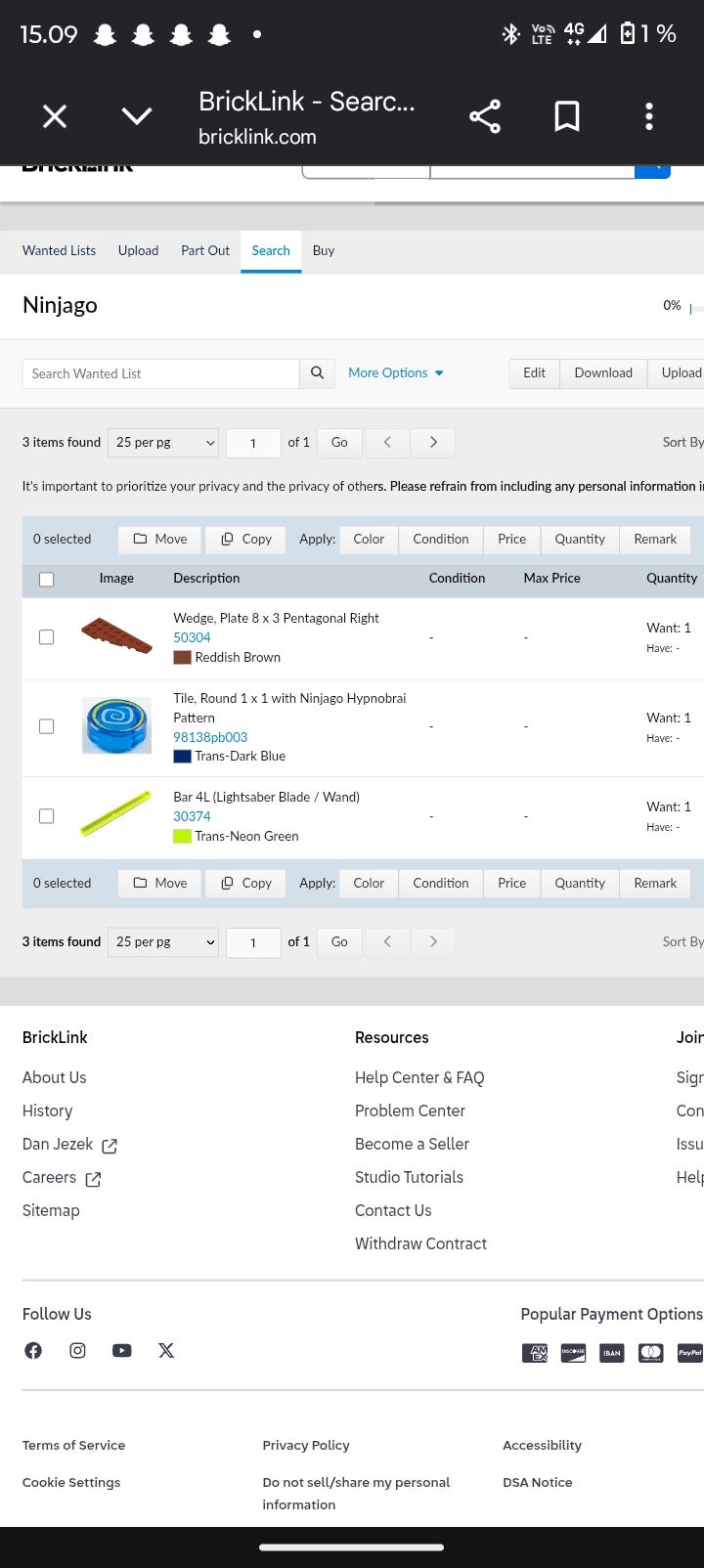
Task: Click the top Go button
Action: point(339,443)
